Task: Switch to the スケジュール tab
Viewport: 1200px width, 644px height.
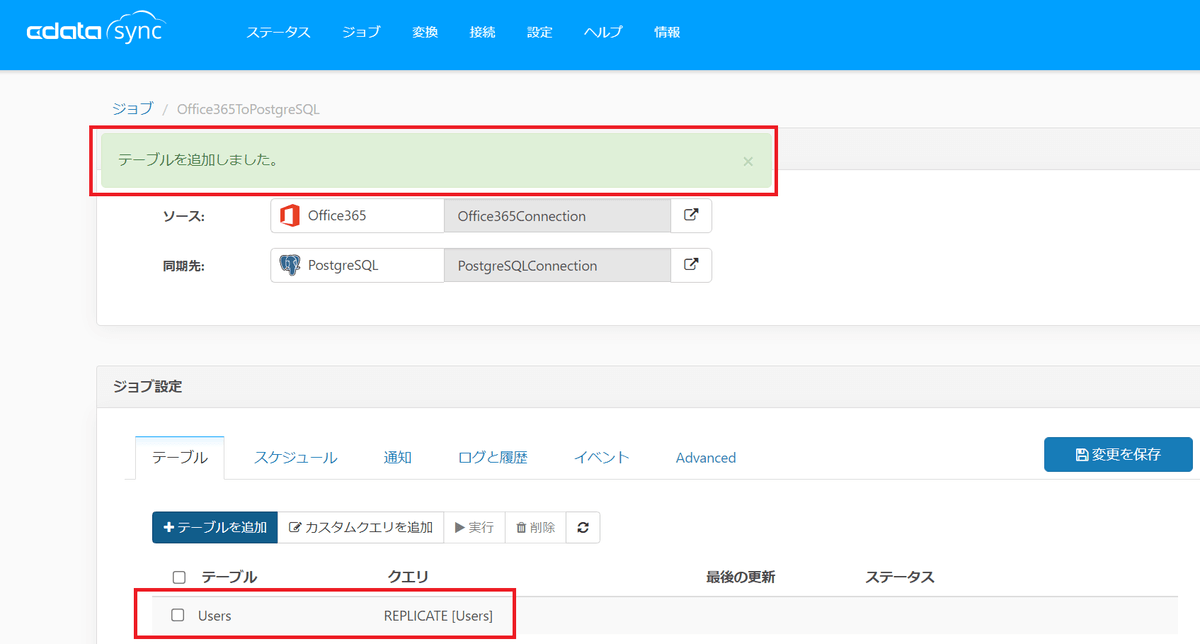Action: coord(295,457)
